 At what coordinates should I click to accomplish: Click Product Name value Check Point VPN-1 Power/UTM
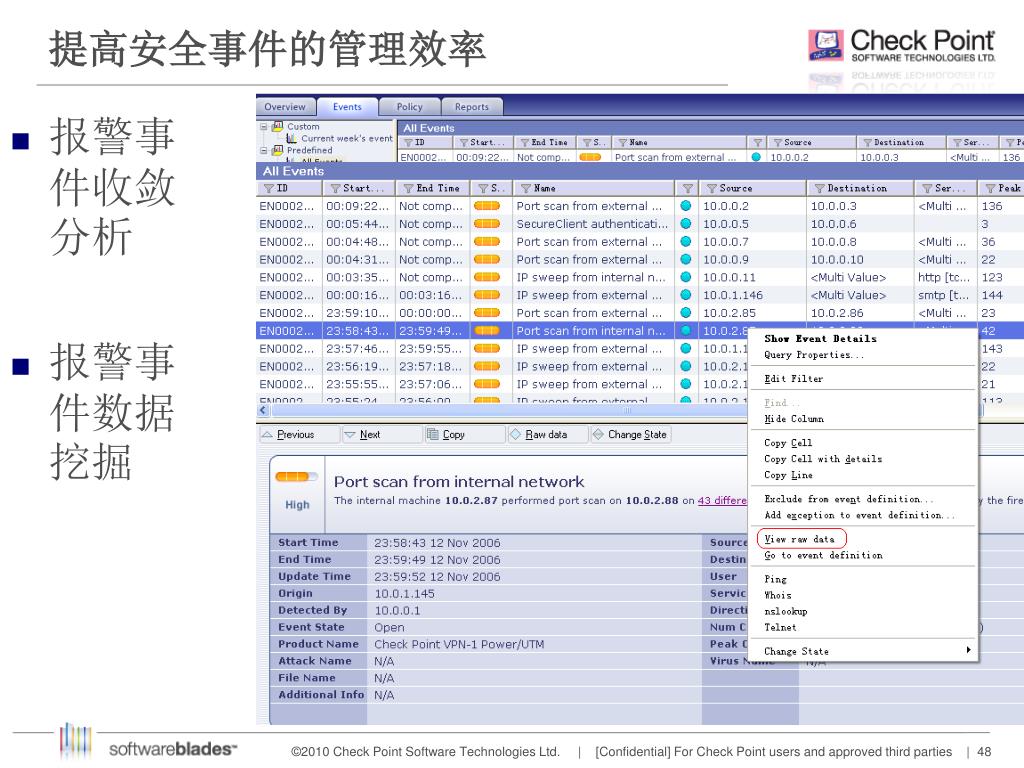[459, 645]
